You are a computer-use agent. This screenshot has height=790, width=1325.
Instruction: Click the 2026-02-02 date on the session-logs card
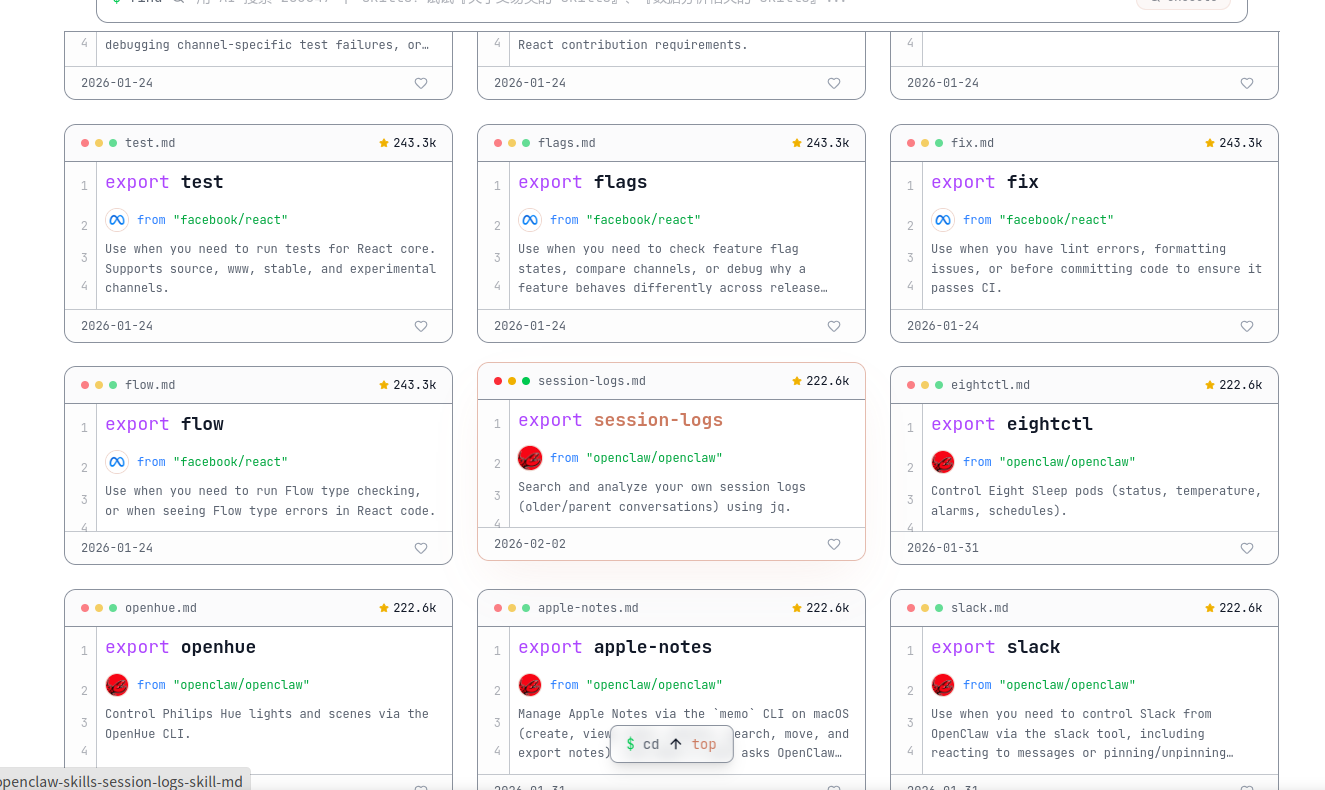[530, 544]
